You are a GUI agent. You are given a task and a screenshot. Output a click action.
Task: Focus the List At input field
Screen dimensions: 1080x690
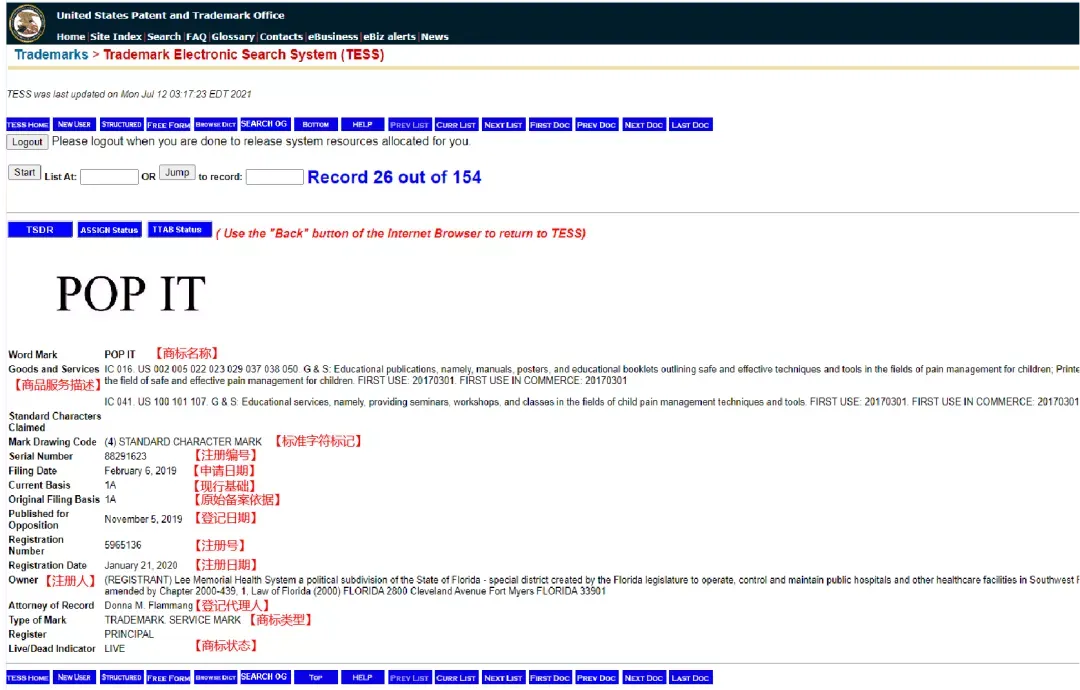pyautogui.click(x=110, y=177)
